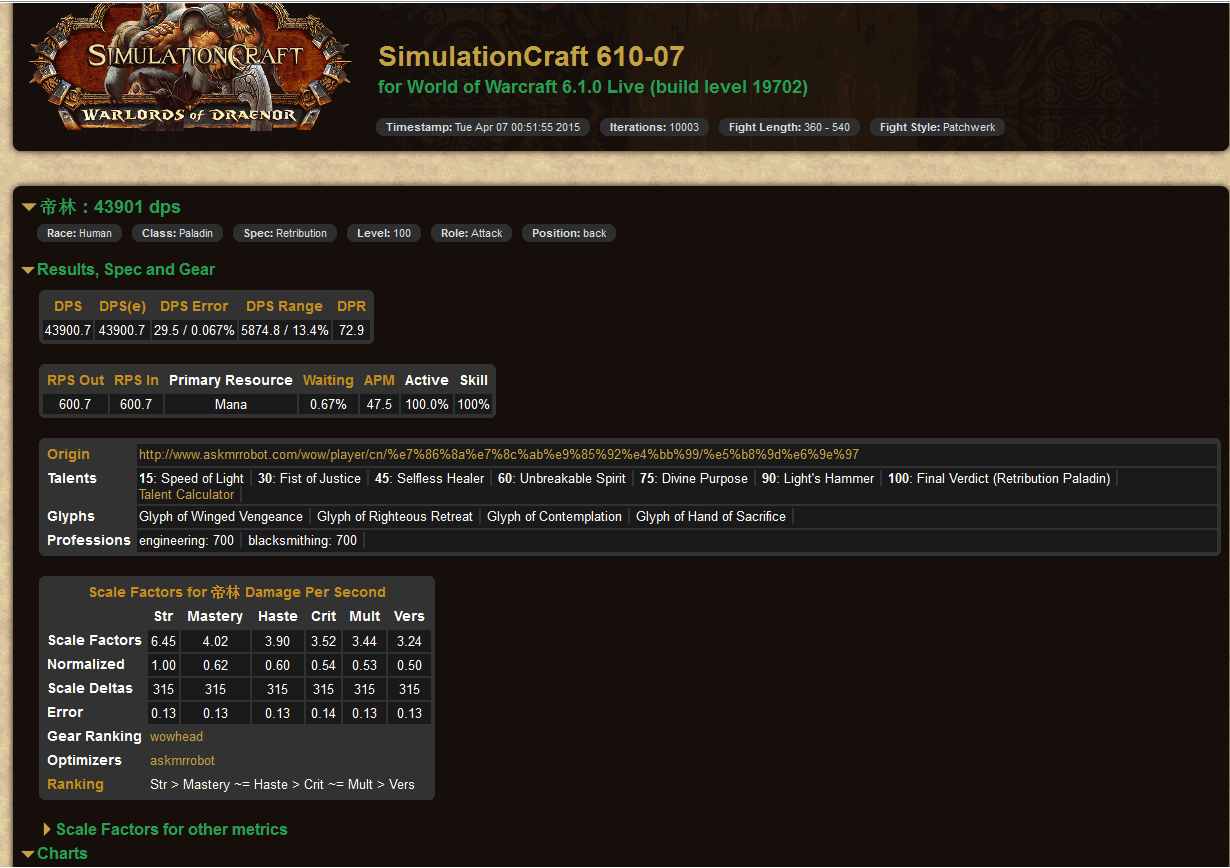The image size is (1230, 868).
Task: Click the DPR column header
Action: (x=351, y=306)
